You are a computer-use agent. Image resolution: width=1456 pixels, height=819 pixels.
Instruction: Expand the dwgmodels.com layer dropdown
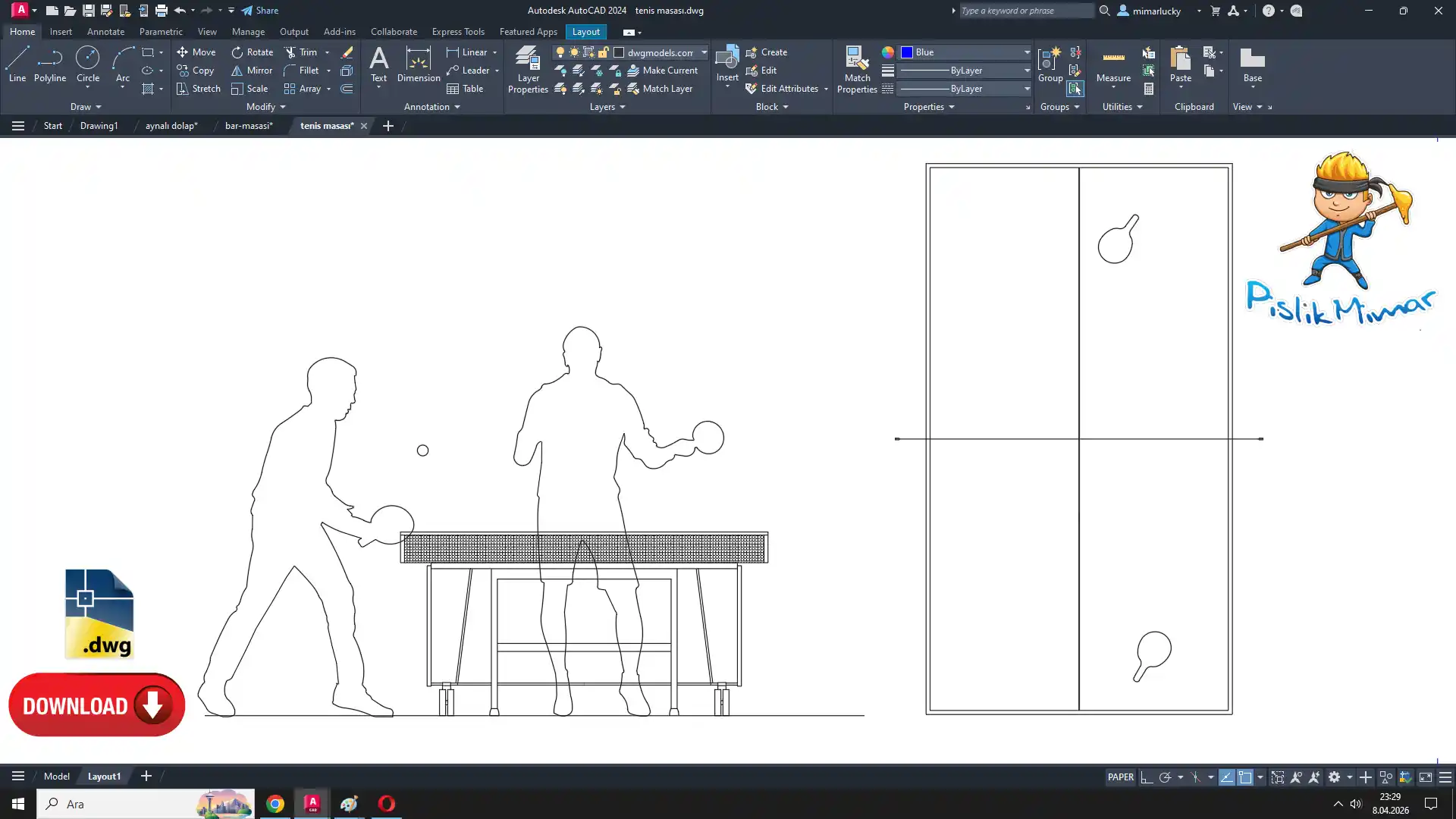pyautogui.click(x=704, y=52)
